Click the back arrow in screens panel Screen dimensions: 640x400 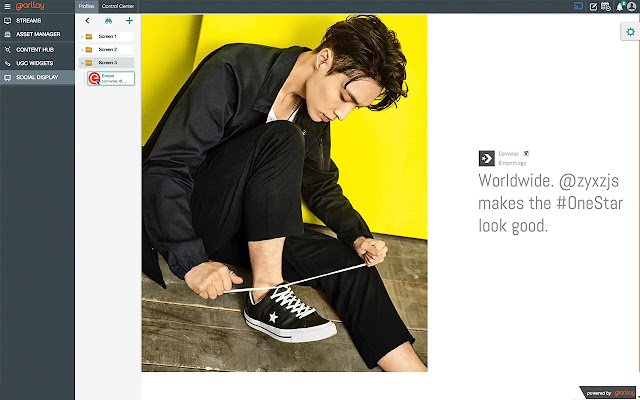(87, 20)
